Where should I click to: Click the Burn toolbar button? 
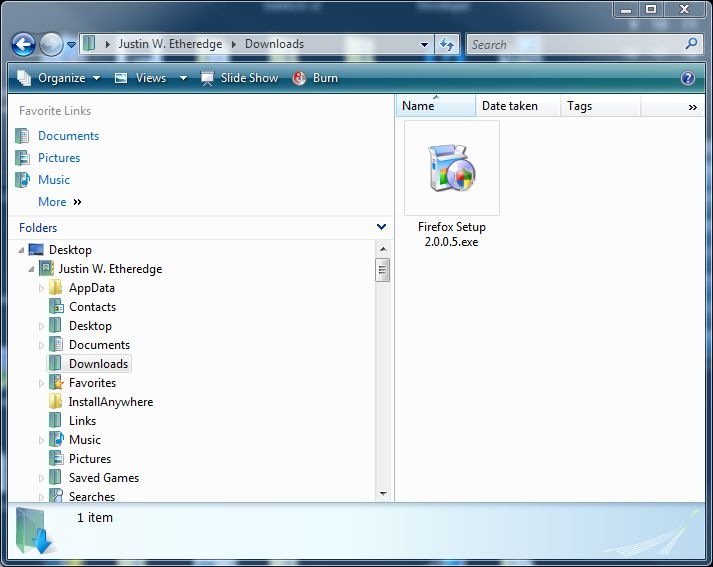point(316,78)
